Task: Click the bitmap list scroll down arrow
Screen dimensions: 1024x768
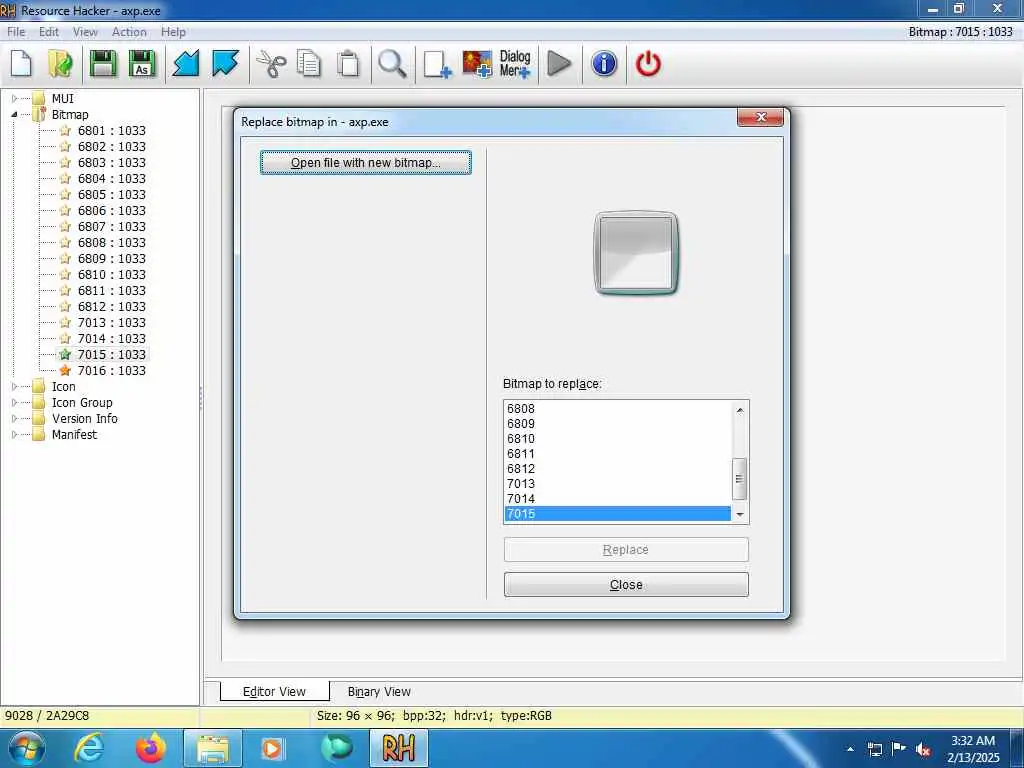Action: (x=739, y=515)
